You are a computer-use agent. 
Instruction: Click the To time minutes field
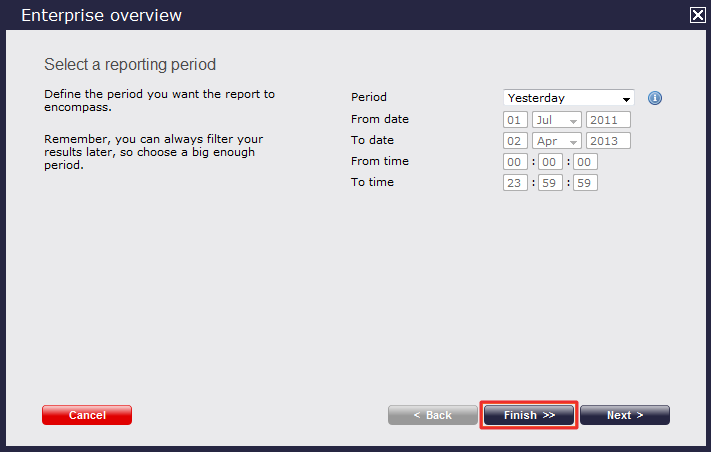pyautogui.click(x=549, y=183)
